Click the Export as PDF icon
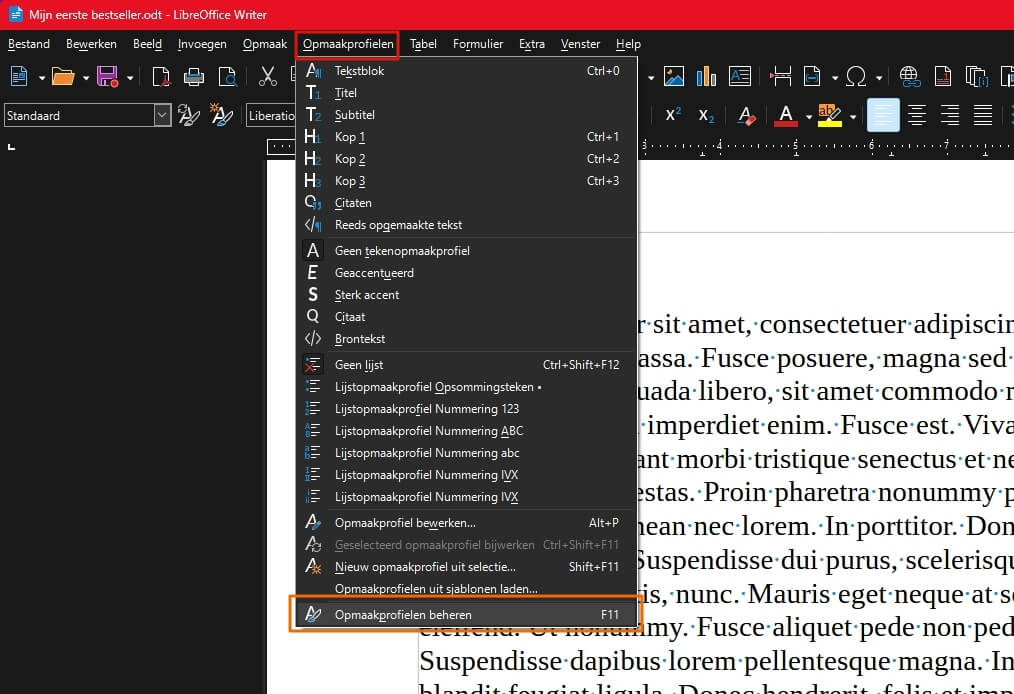The width and height of the screenshot is (1014, 694). pos(161,77)
